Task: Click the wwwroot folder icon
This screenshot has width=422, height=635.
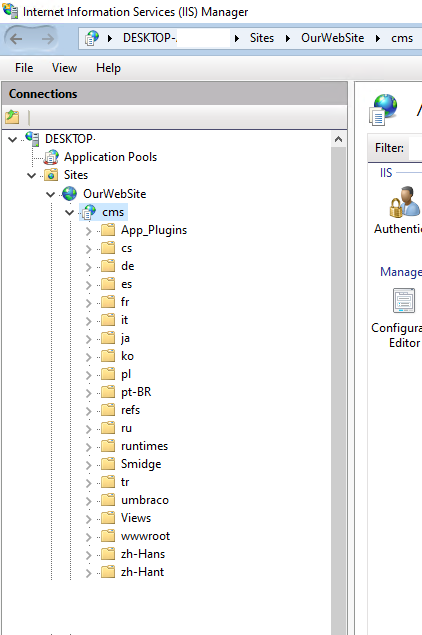Action: tap(108, 536)
